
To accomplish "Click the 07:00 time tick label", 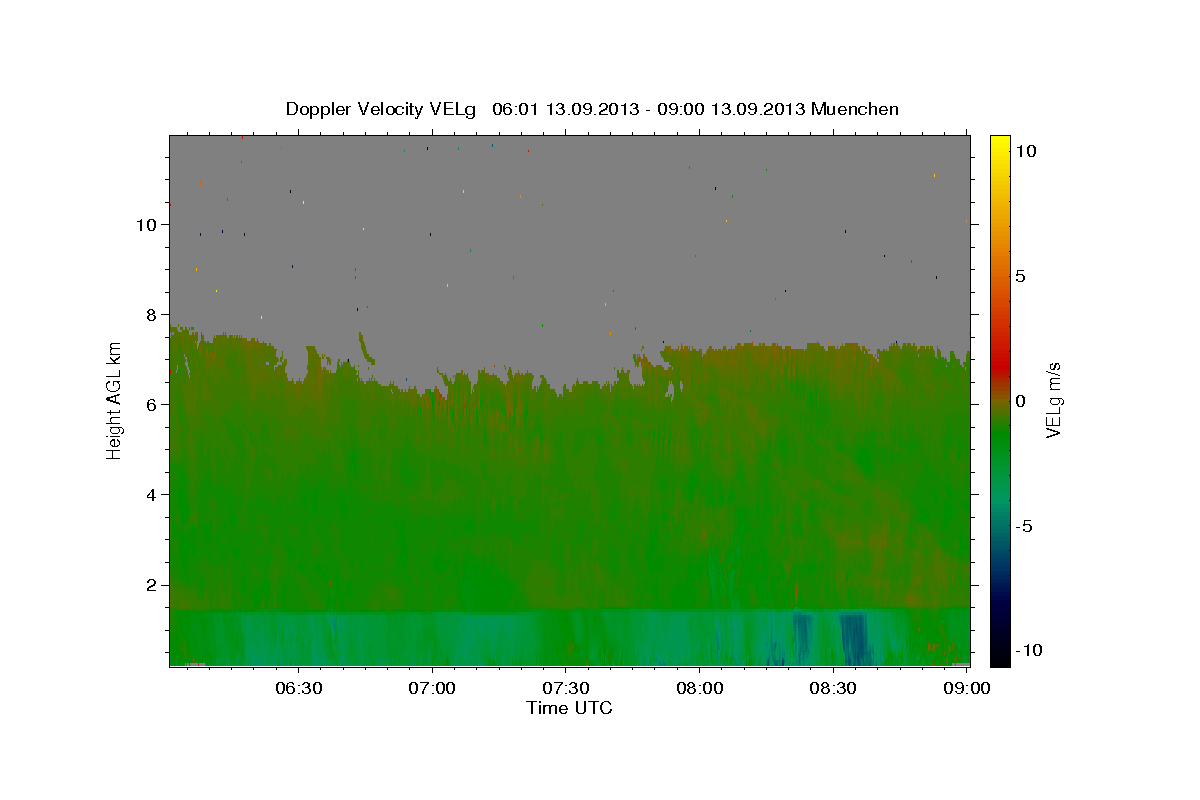I will click(x=433, y=688).
